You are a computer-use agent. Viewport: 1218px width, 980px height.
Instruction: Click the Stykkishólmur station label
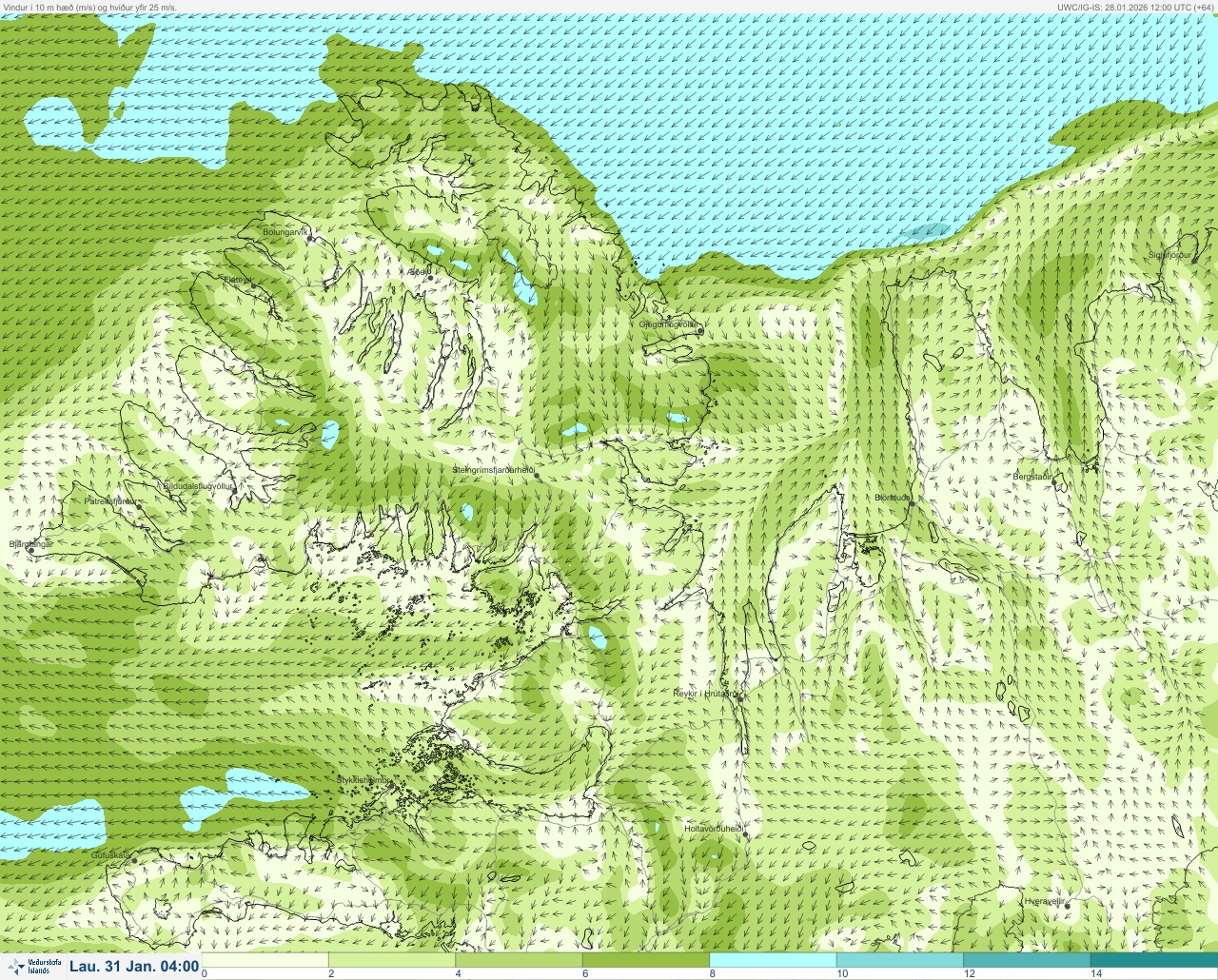[363, 780]
